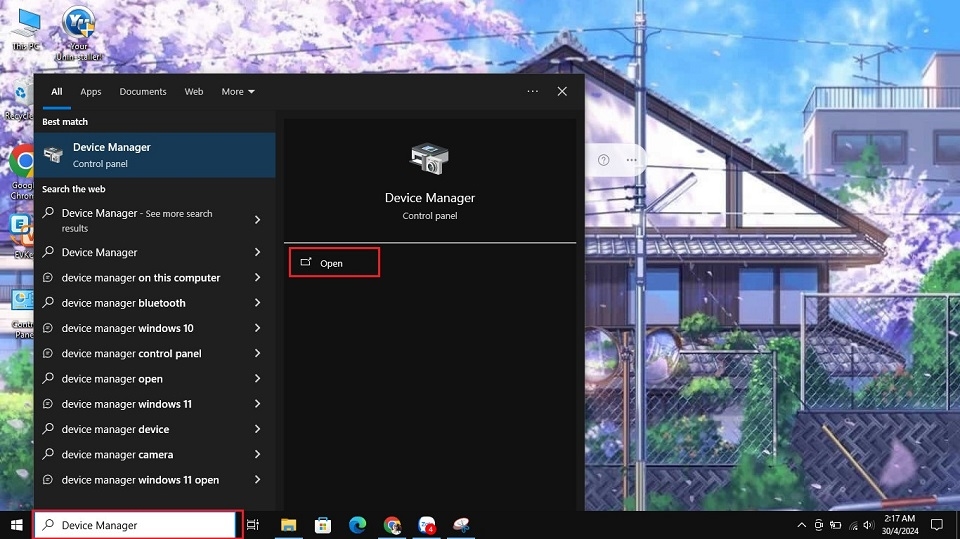Launch Microsoft Edge from the taskbar
960x539 pixels.
(358, 525)
